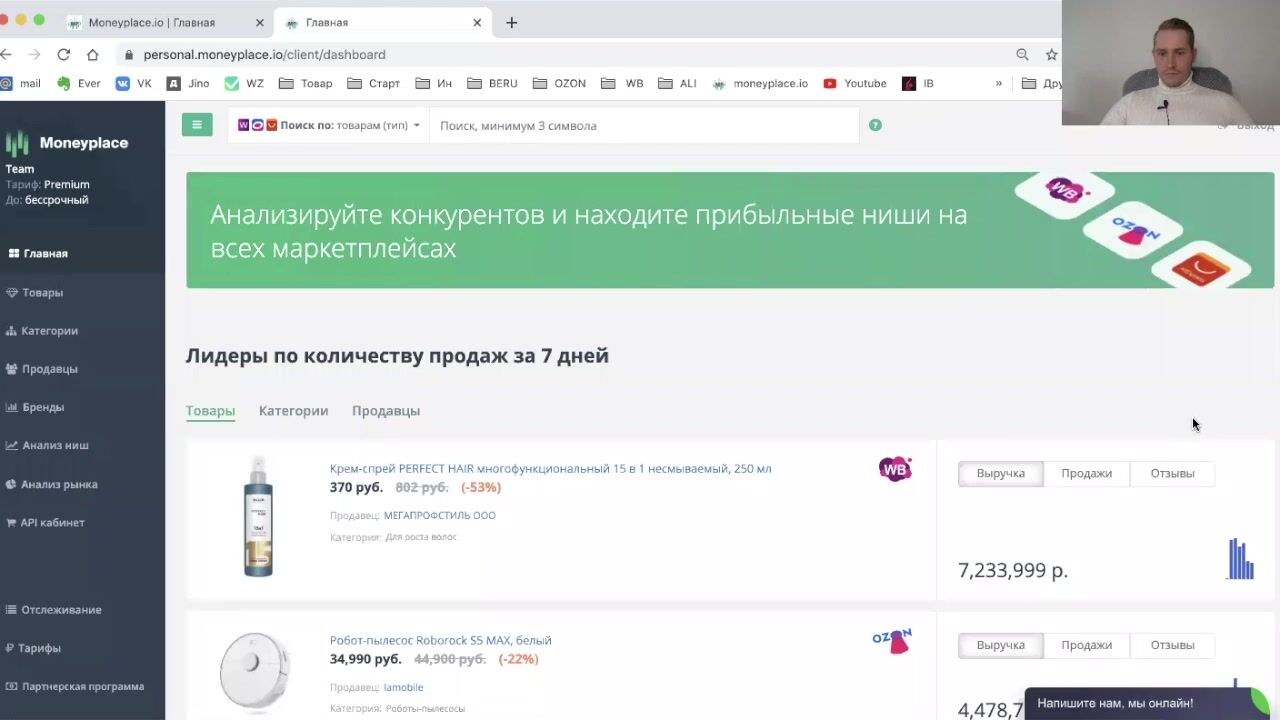The width and height of the screenshot is (1280, 720).
Task: Open category Для роста волос link
Action: pyautogui.click(x=421, y=537)
